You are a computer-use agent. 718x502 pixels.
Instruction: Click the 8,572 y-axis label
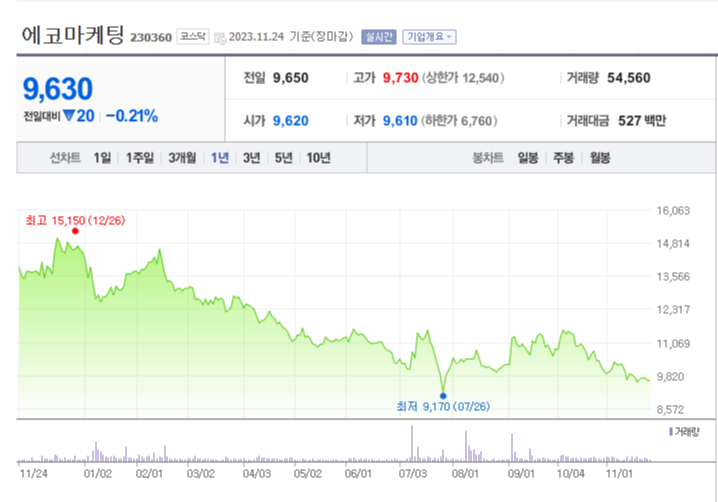coord(670,409)
